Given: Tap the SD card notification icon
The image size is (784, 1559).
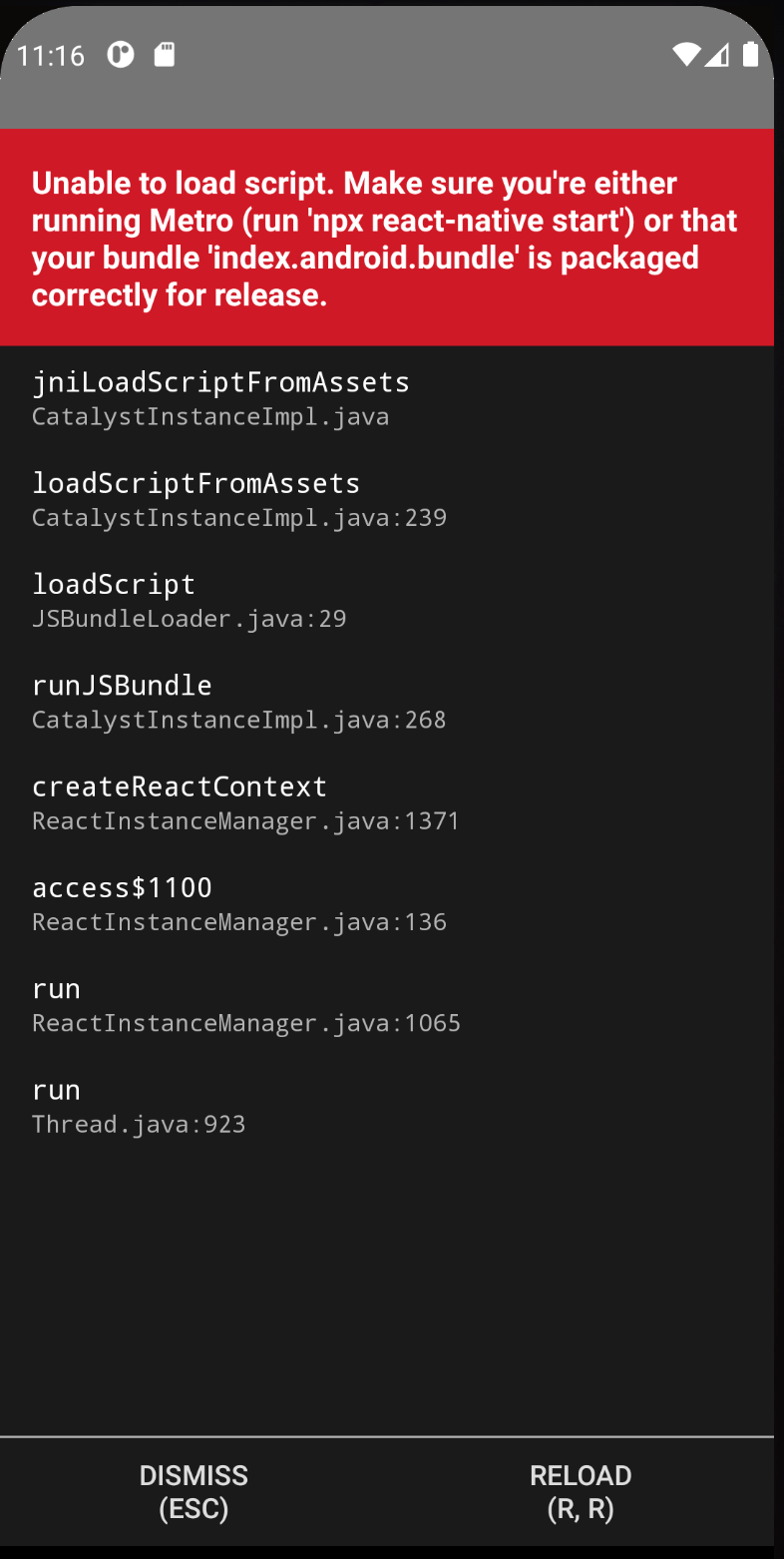Looking at the screenshot, I should tap(163, 56).
